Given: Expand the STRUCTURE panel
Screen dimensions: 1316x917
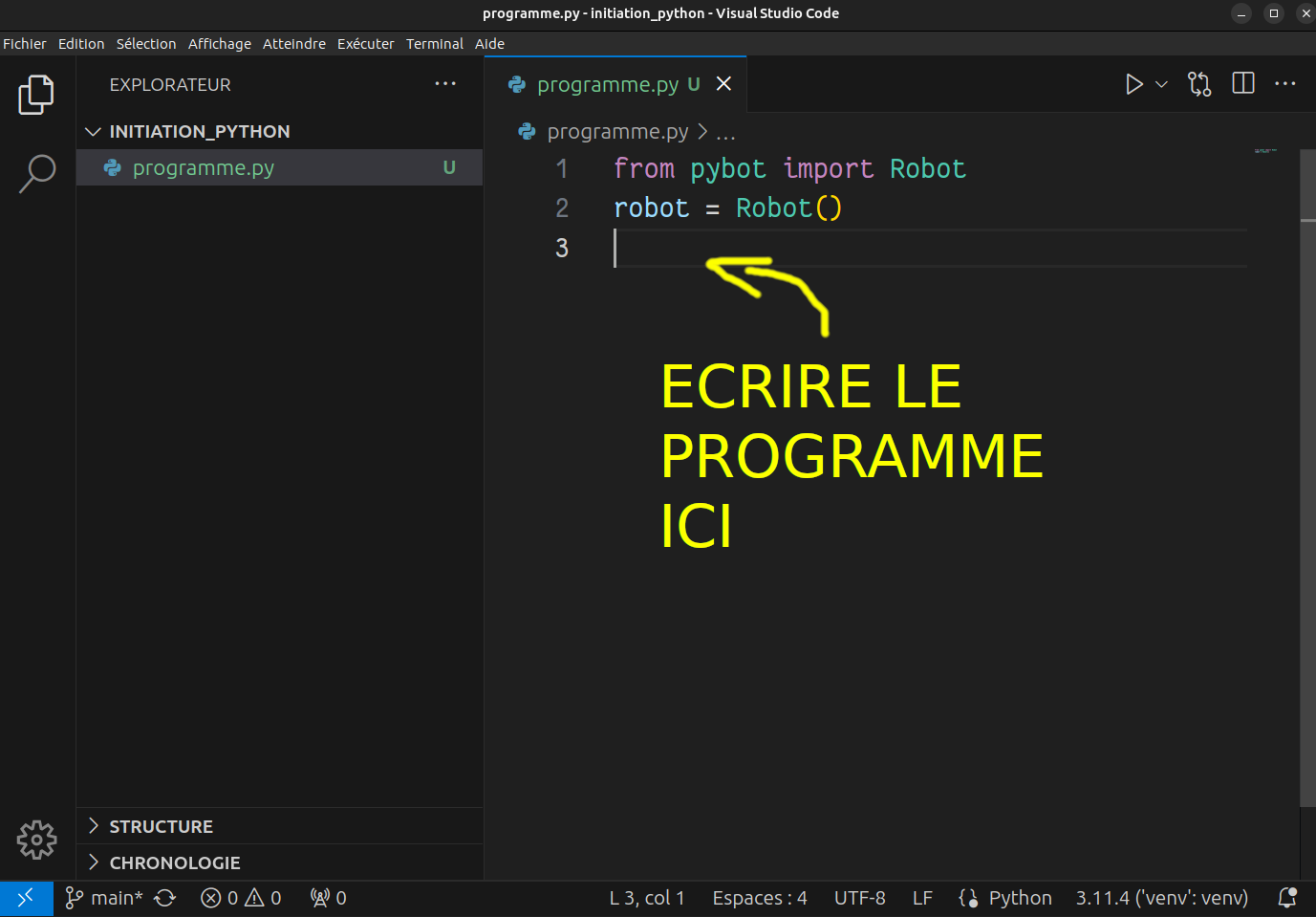Looking at the screenshot, I should pyautogui.click(x=279, y=826).
